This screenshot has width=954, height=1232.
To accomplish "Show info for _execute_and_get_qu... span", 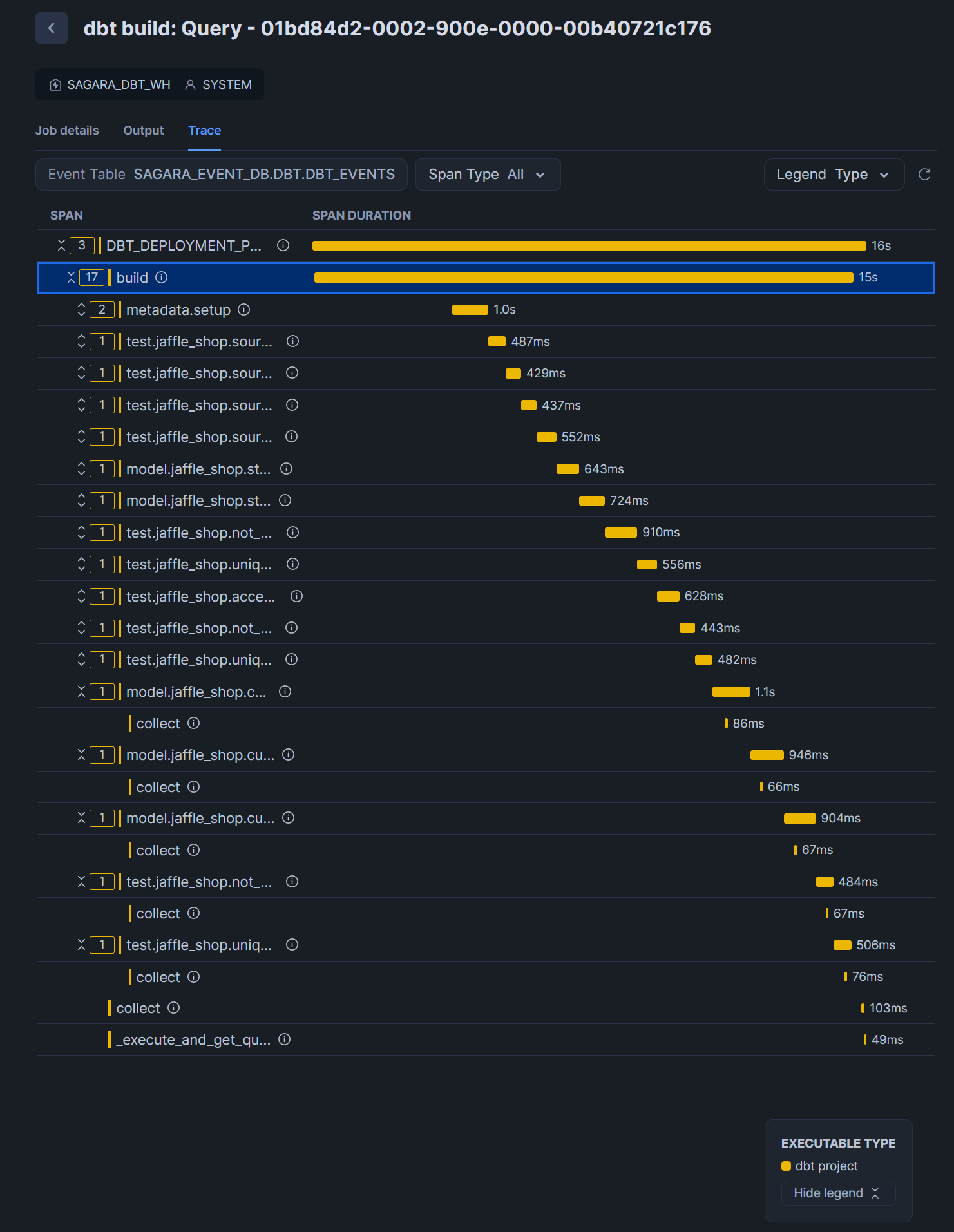I will coord(284,1039).
